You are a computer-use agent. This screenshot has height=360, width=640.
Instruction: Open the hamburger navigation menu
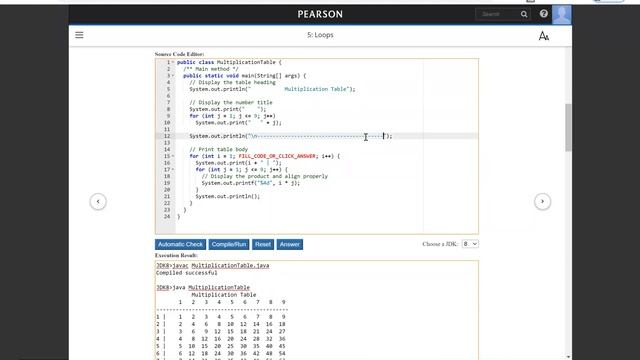coord(79,35)
